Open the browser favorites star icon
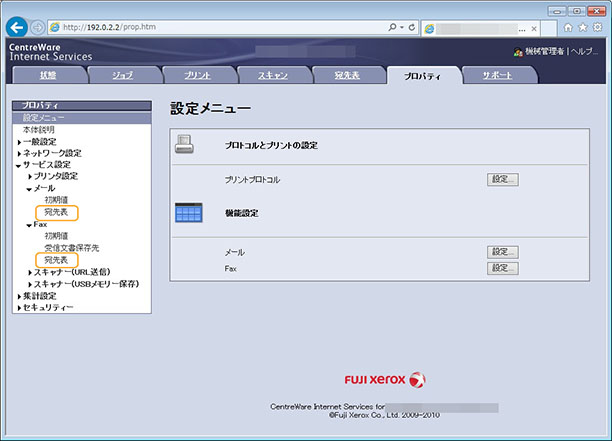The width and height of the screenshot is (612, 441). (583, 26)
